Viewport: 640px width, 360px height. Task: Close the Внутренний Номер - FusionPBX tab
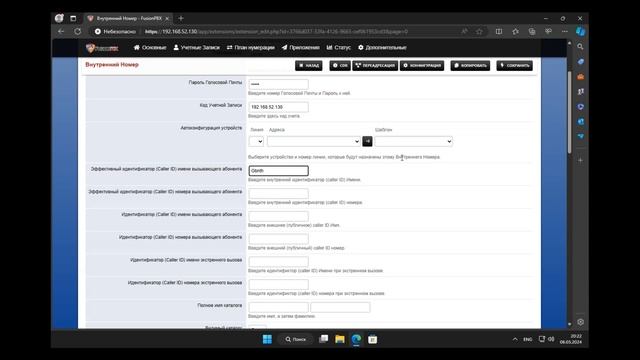coord(167,18)
